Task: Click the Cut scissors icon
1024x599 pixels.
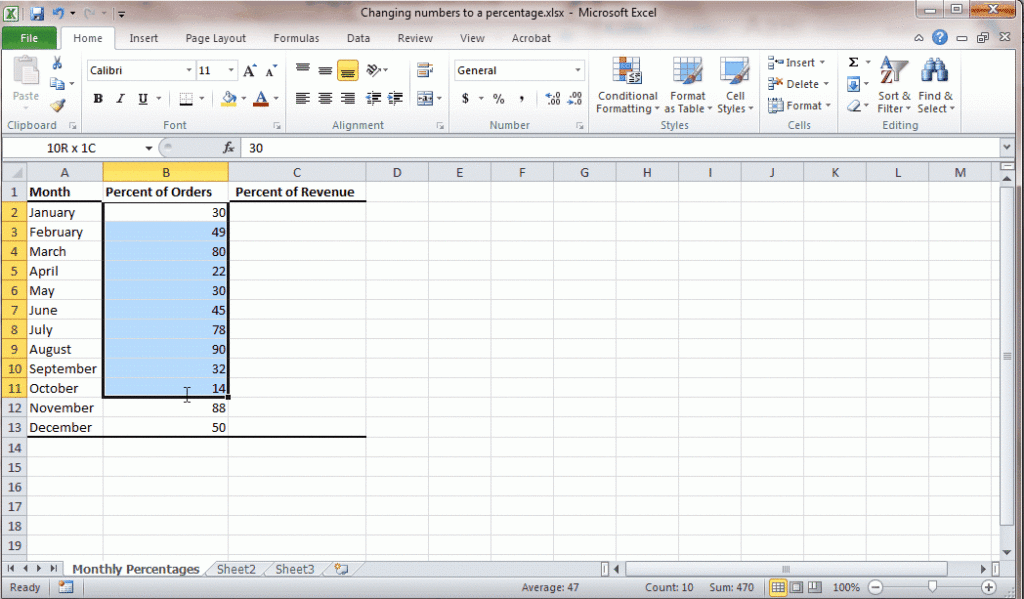Action: coord(57,63)
